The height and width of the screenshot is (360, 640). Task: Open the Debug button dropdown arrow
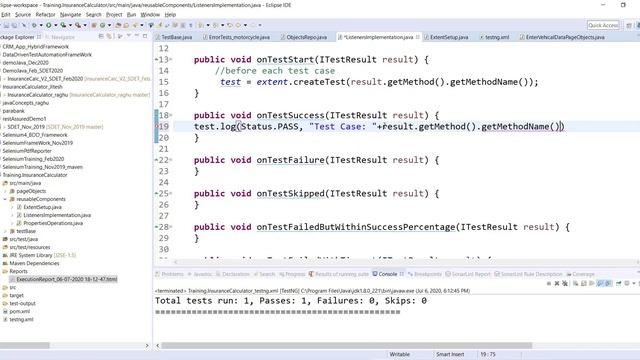41,25
